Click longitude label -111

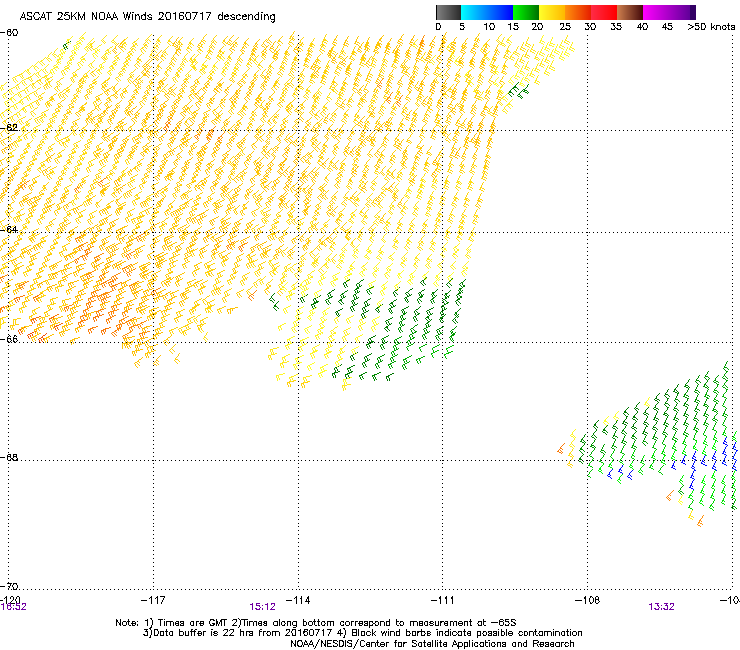pos(442,600)
